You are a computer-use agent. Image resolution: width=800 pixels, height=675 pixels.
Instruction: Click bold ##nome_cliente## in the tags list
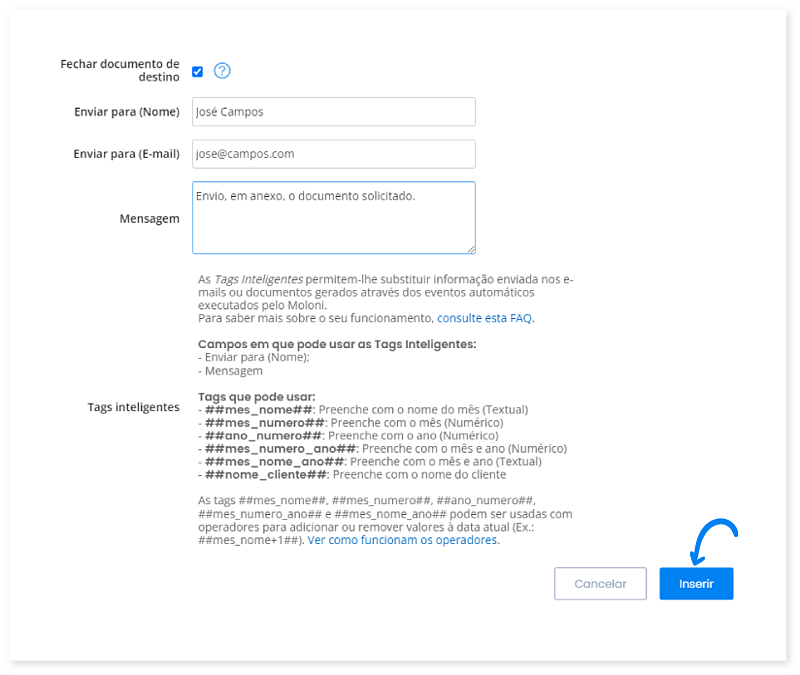pos(265,475)
